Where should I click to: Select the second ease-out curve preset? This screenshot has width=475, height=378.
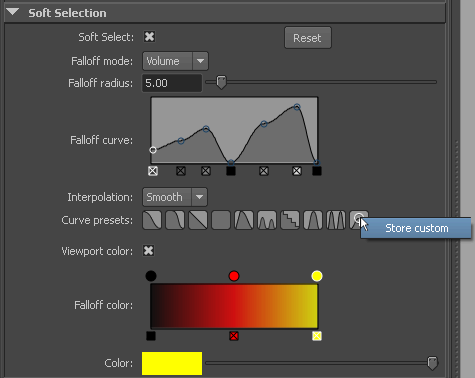tap(175, 220)
